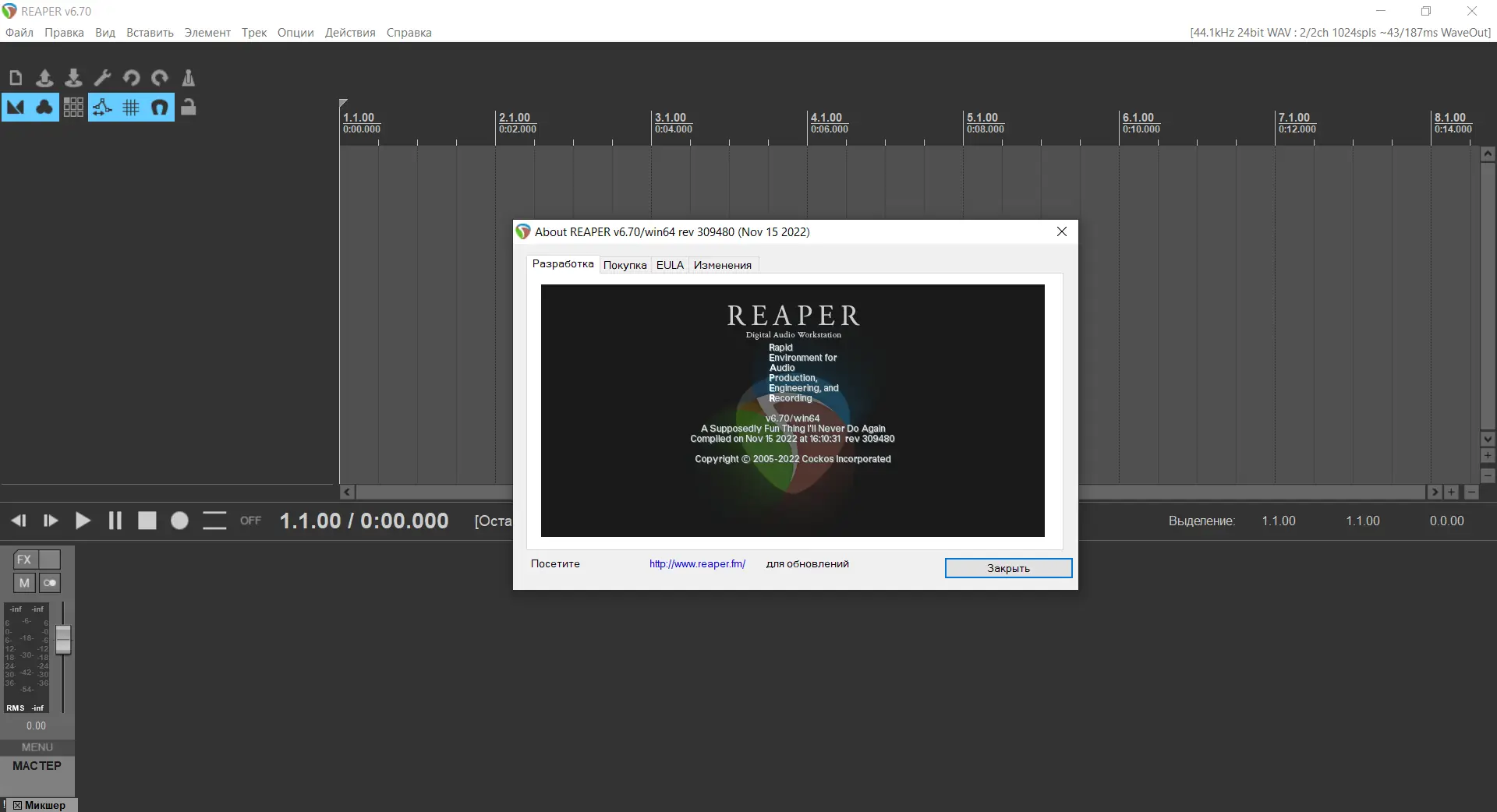The image size is (1497, 812).
Task: Undo the last action
Action: click(131, 78)
